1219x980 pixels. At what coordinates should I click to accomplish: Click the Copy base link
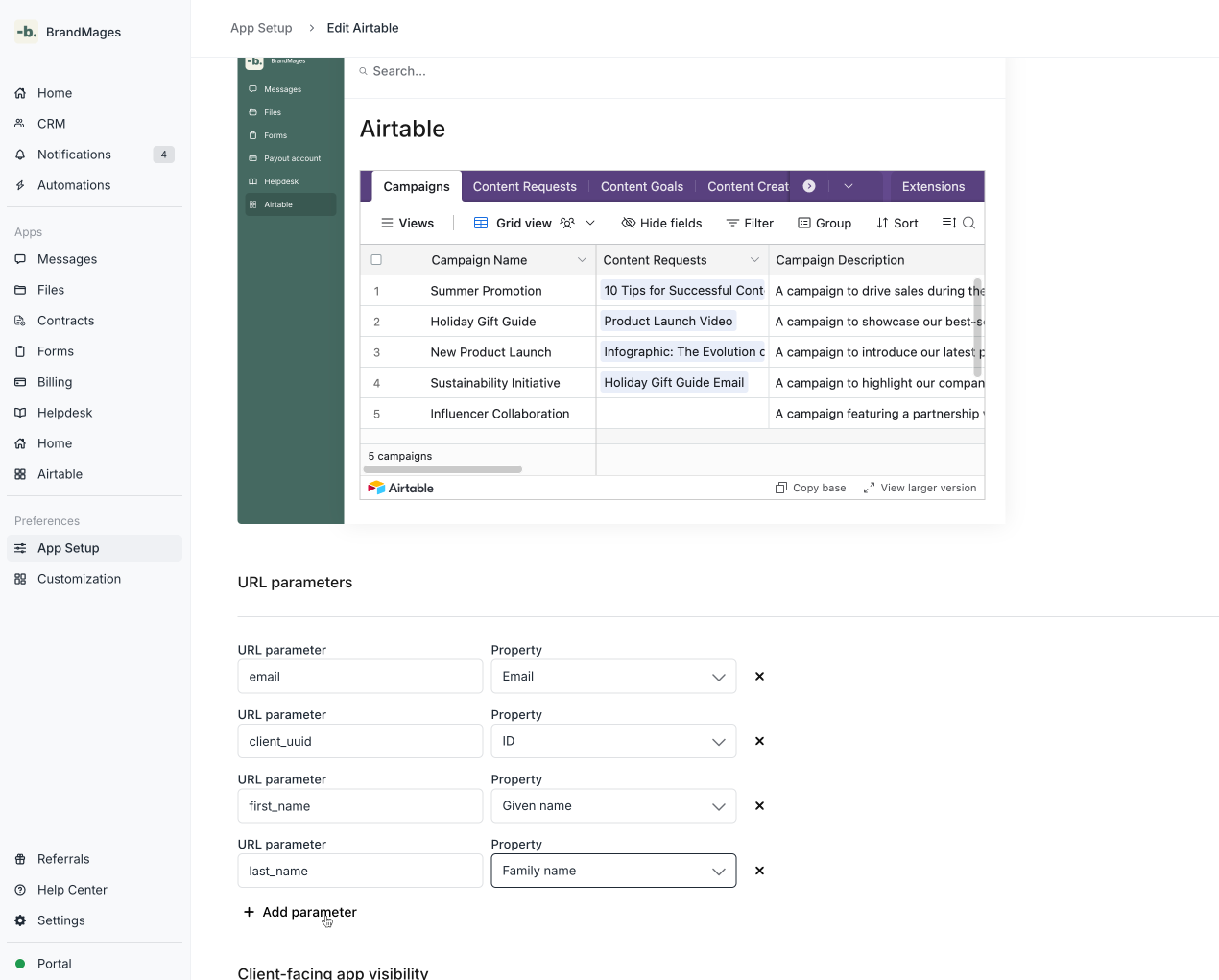[x=811, y=488]
